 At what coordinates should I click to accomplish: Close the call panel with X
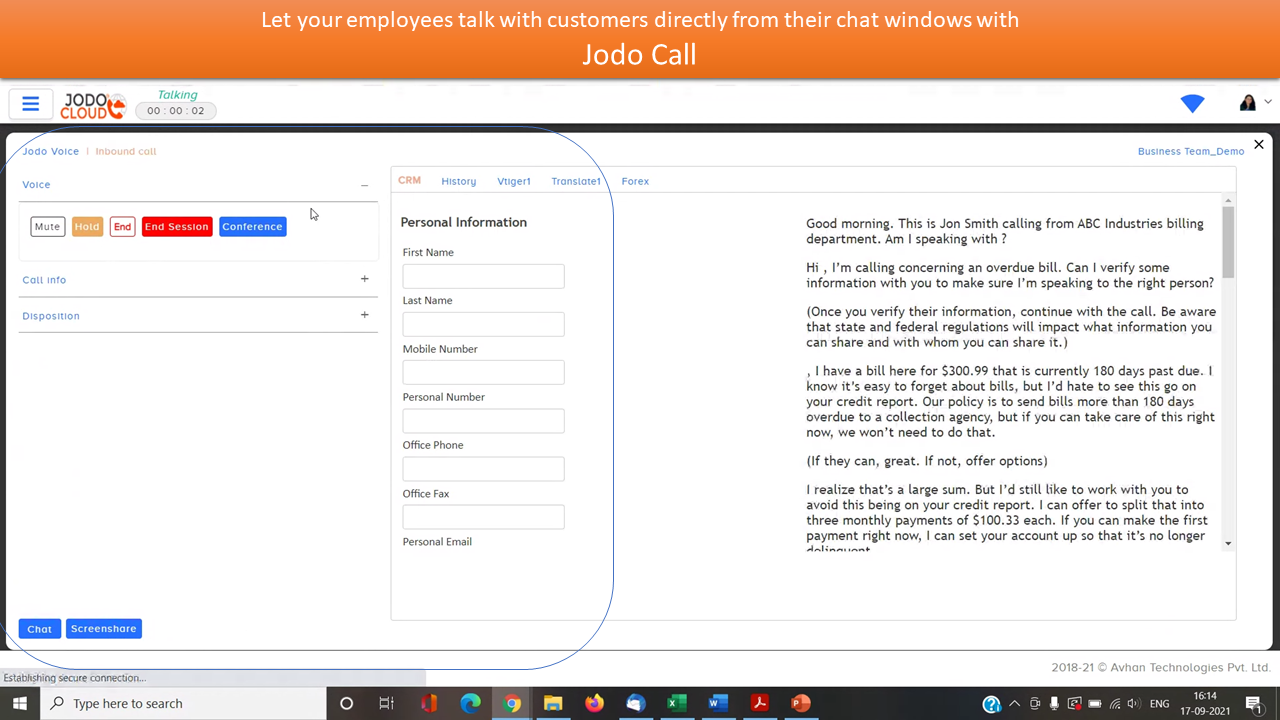(x=1259, y=145)
